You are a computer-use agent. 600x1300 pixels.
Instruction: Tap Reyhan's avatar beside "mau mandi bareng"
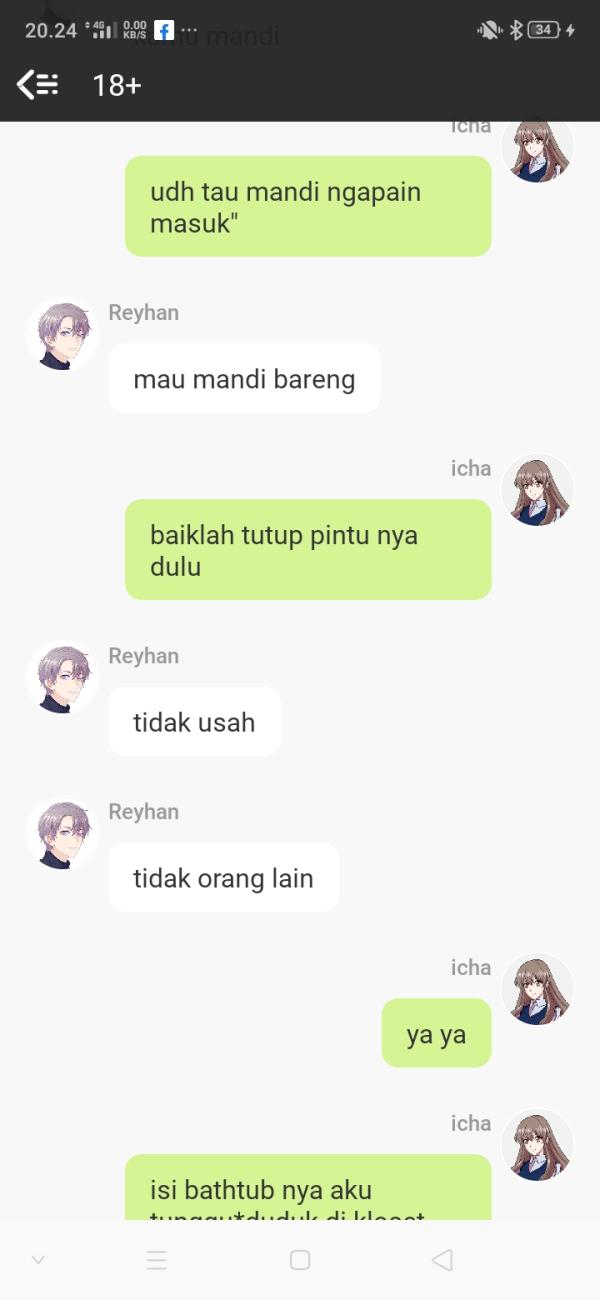(x=63, y=335)
